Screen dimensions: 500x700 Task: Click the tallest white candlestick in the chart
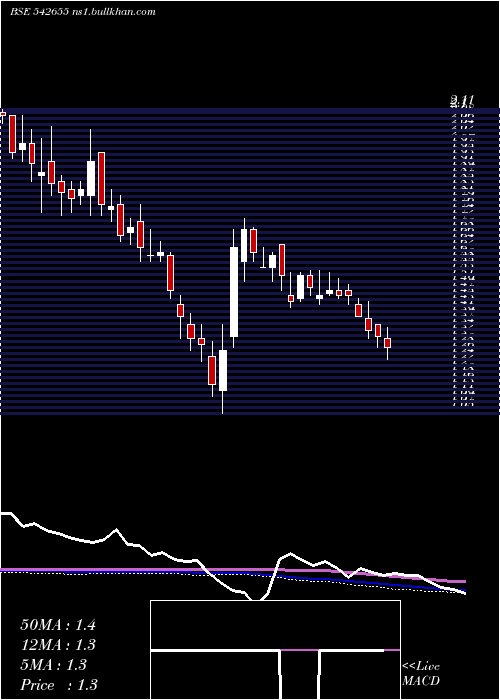pos(233,292)
